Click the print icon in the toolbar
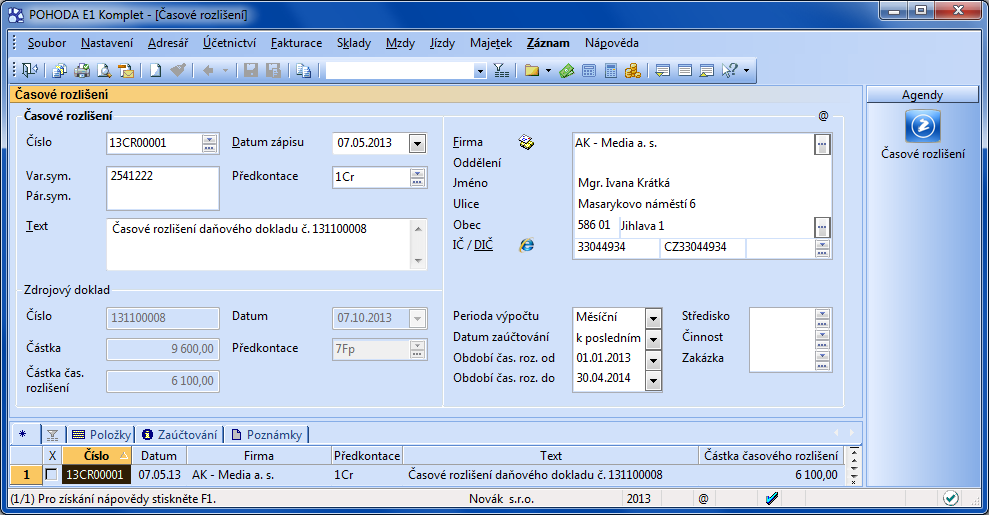The height and width of the screenshot is (515, 989). [x=82, y=71]
